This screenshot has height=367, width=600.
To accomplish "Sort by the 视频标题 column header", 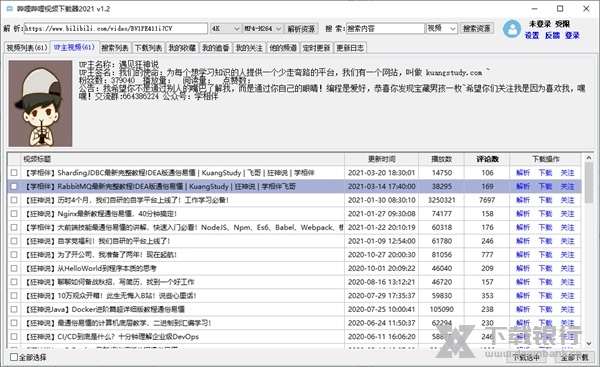I will [182, 159].
